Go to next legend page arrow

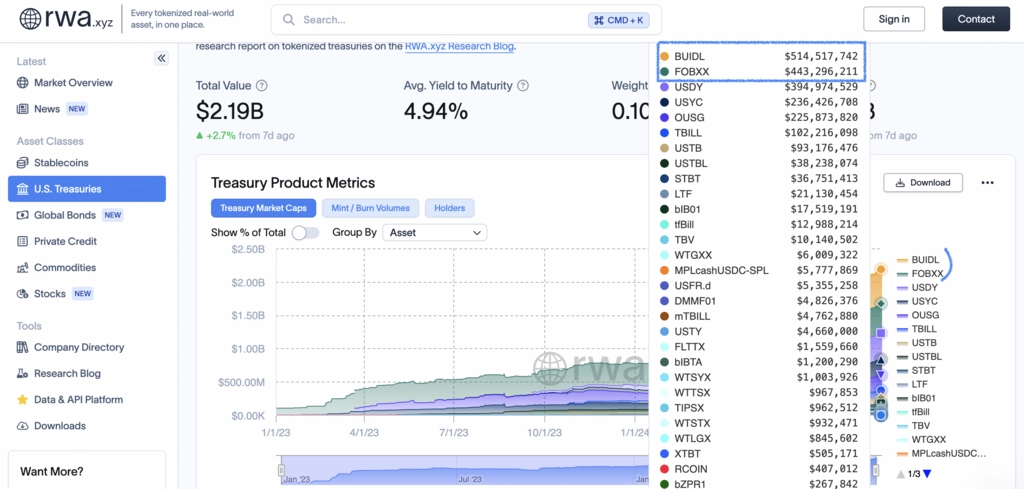coord(927,473)
